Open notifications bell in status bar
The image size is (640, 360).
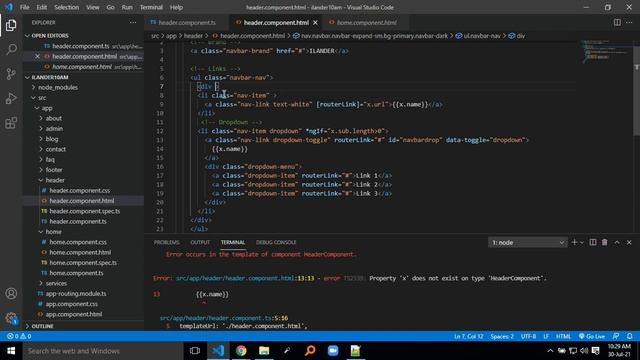629,336
